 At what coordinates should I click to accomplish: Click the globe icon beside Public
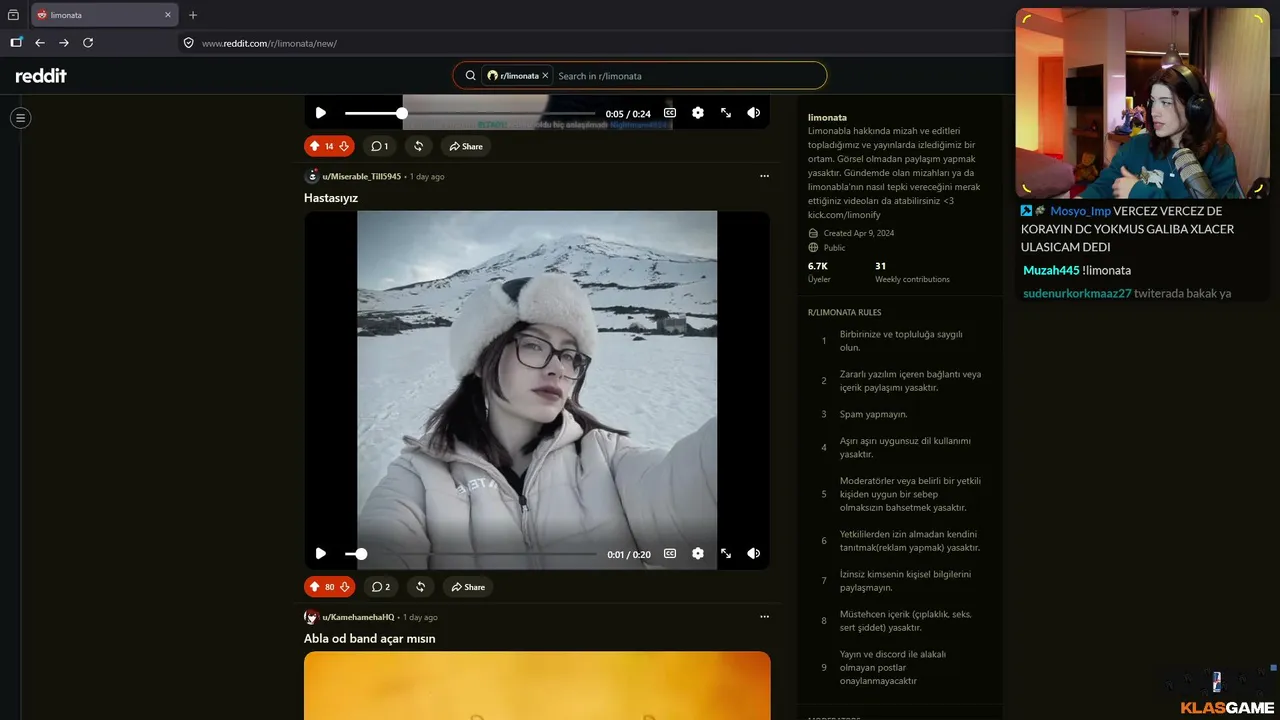(813, 247)
